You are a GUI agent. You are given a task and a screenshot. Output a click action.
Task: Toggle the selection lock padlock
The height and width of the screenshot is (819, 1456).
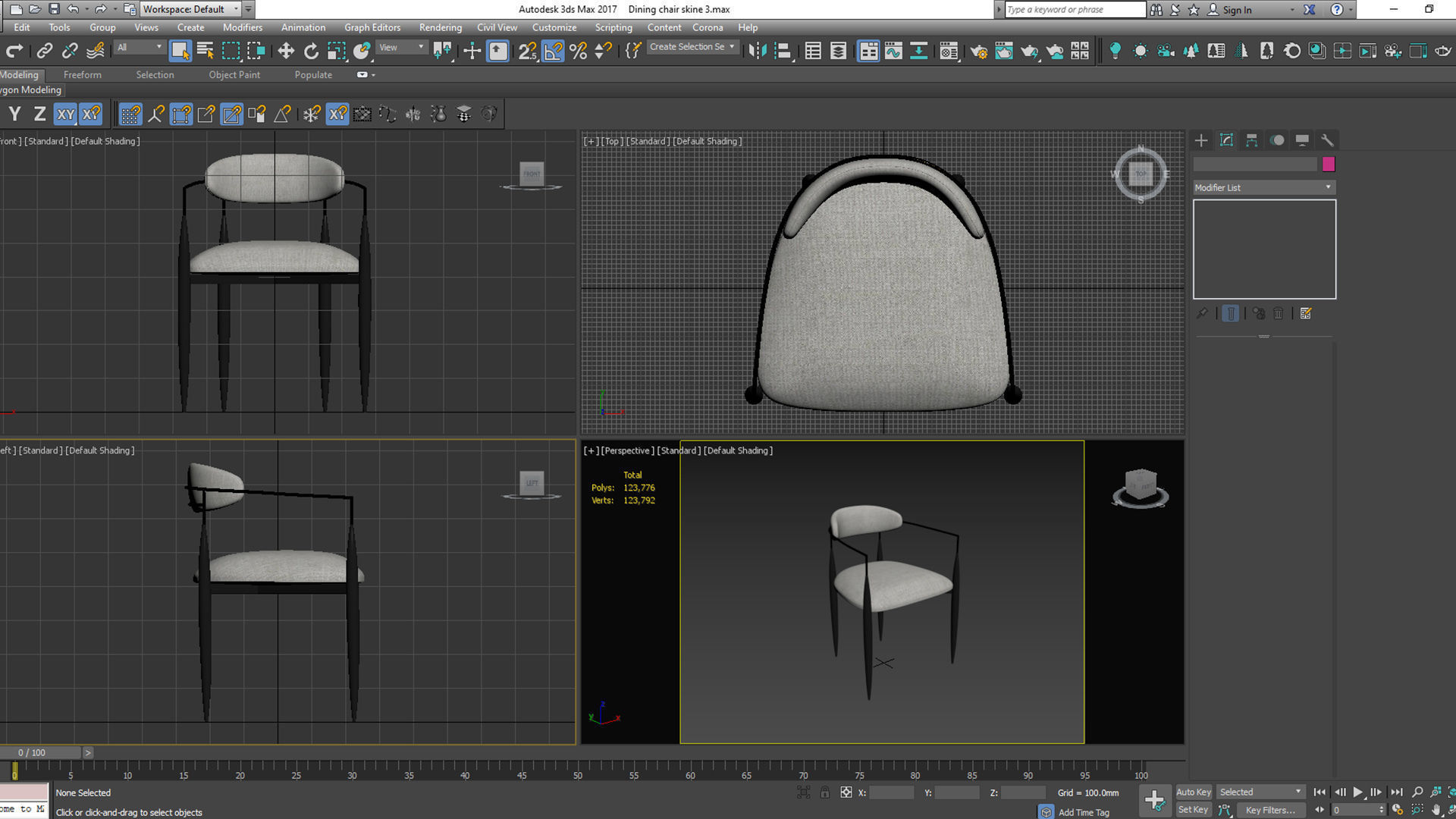(824, 792)
